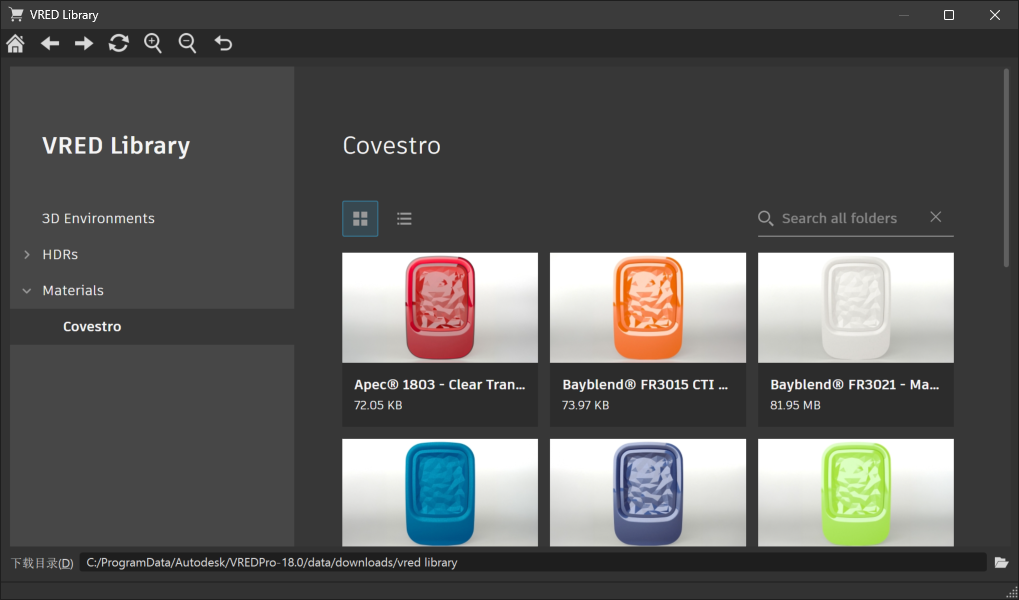The width and height of the screenshot is (1019, 600).
Task: Select the Covestro folder in the sidebar
Action: [90, 326]
